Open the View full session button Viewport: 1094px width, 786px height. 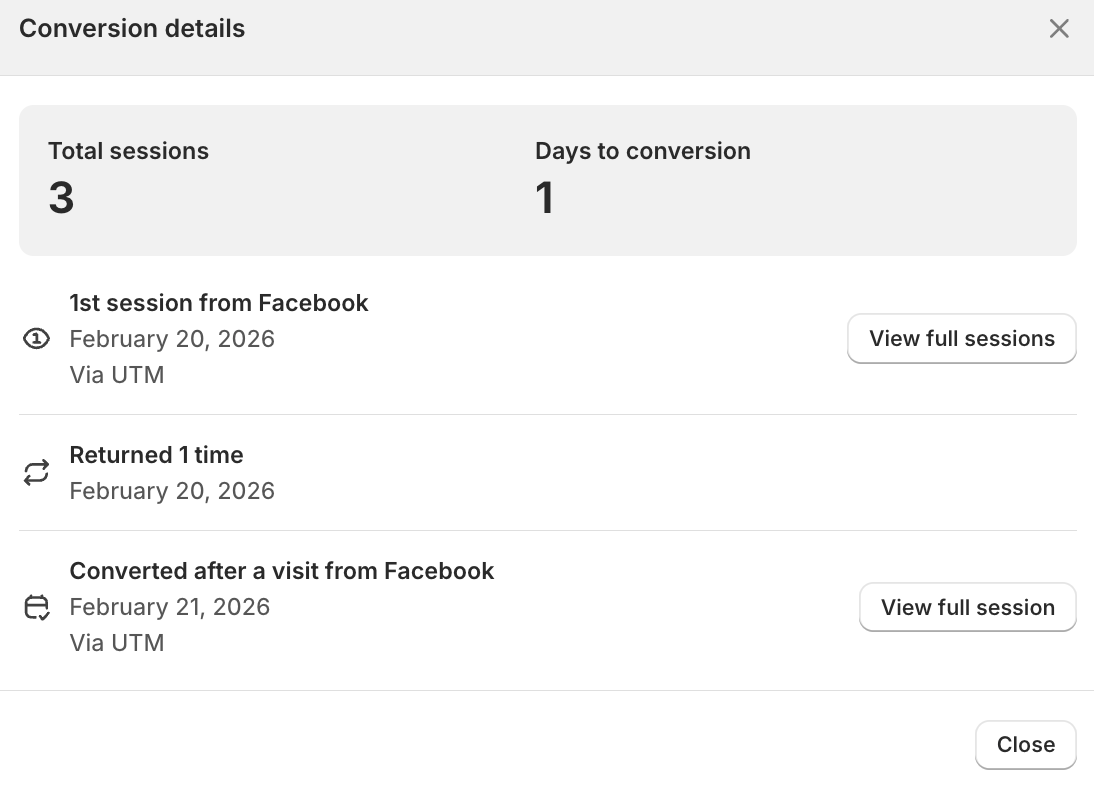point(967,607)
